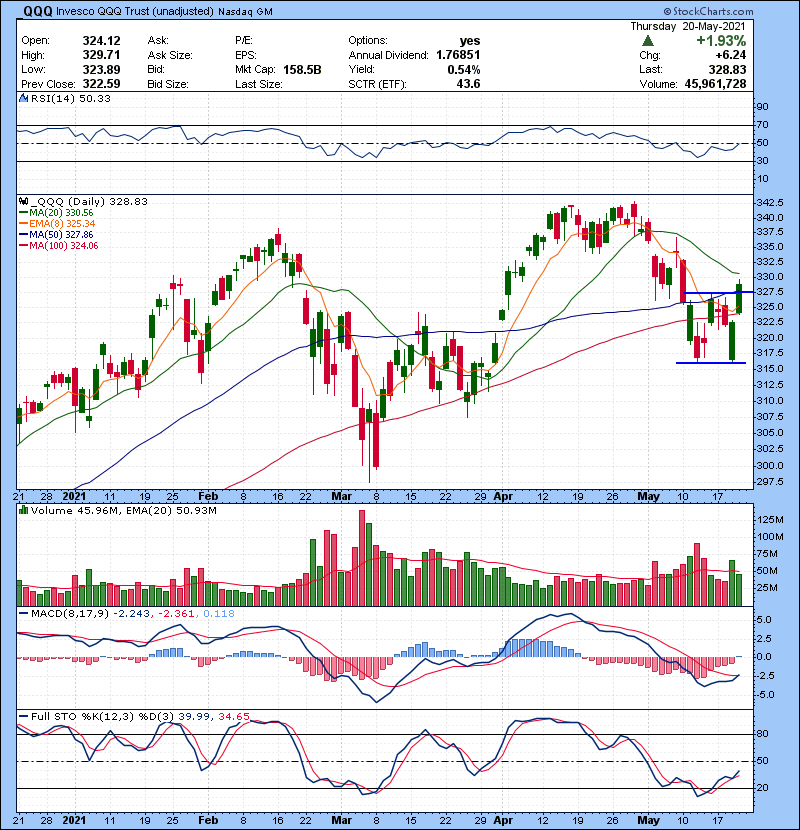The width and height of the screenshot is (800, 830).
Task: Click the line marker before MACD(8,17,9)
Action: 23,614
